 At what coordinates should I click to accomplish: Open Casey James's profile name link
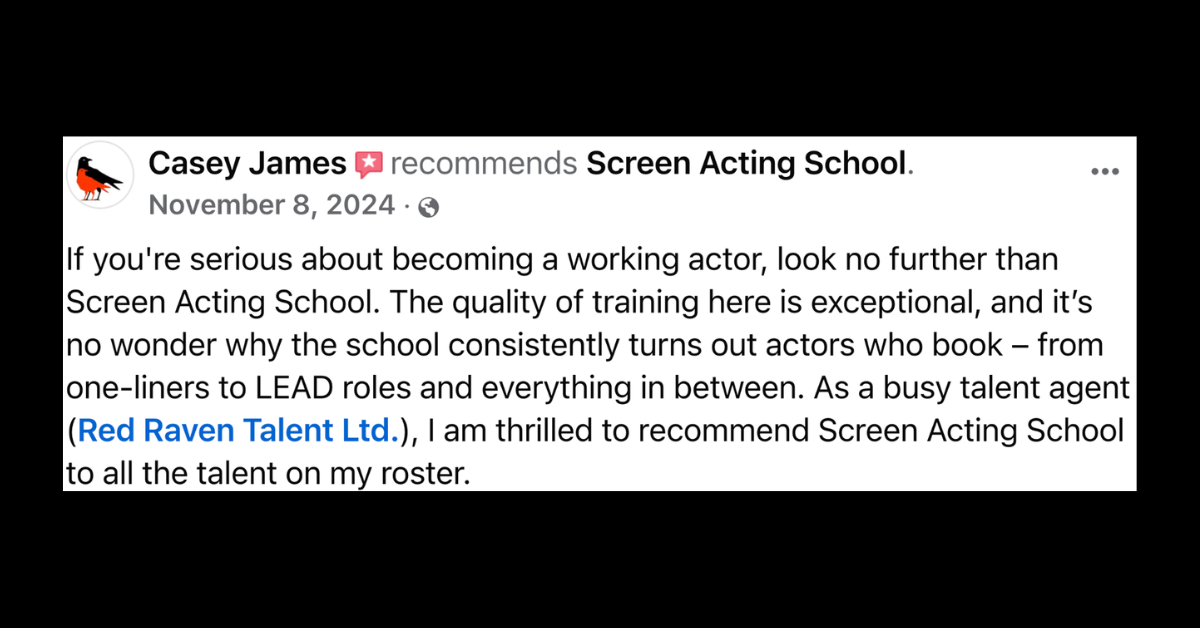(x=247, y=163)
